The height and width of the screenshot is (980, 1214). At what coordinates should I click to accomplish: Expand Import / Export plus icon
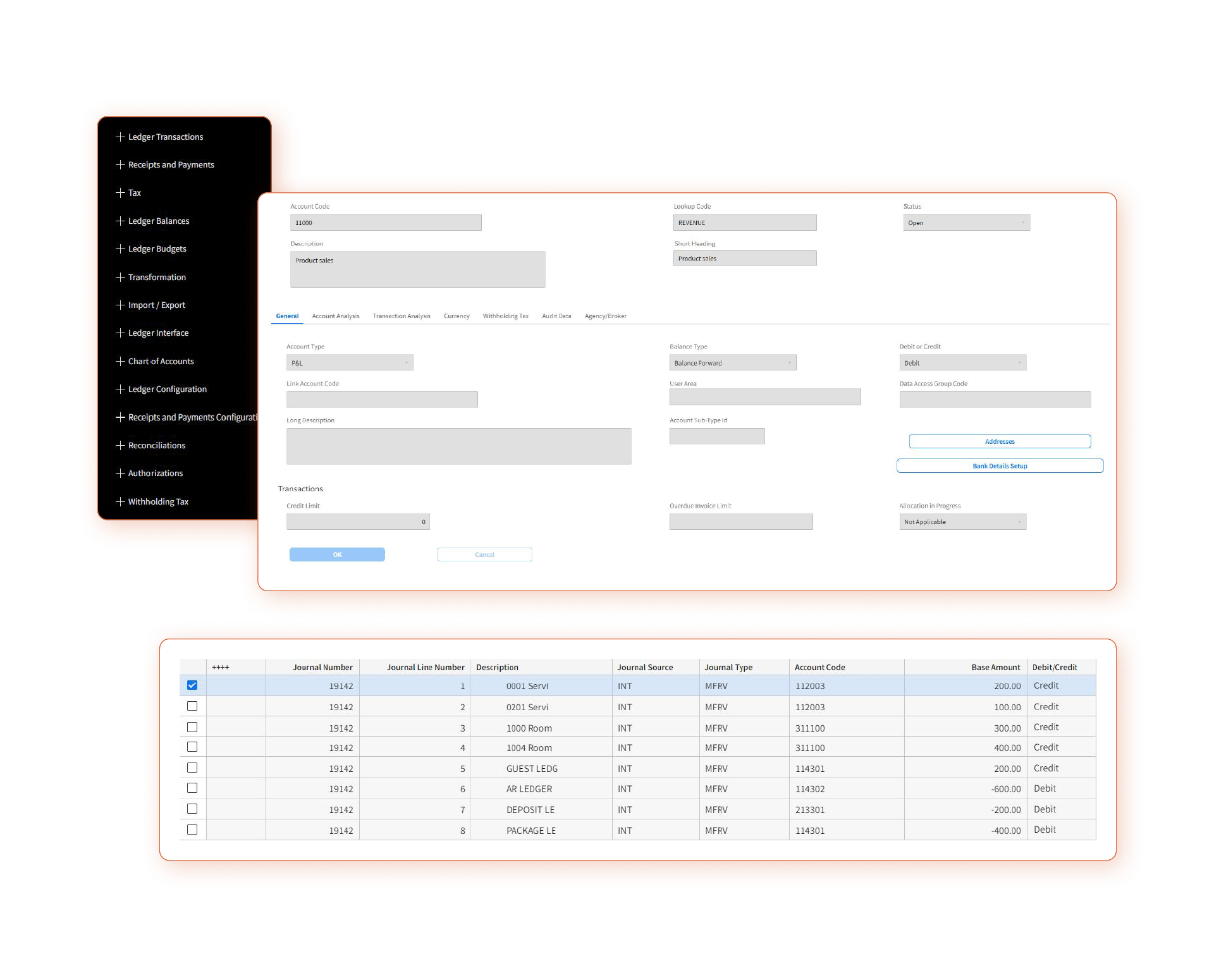[120, 305]
